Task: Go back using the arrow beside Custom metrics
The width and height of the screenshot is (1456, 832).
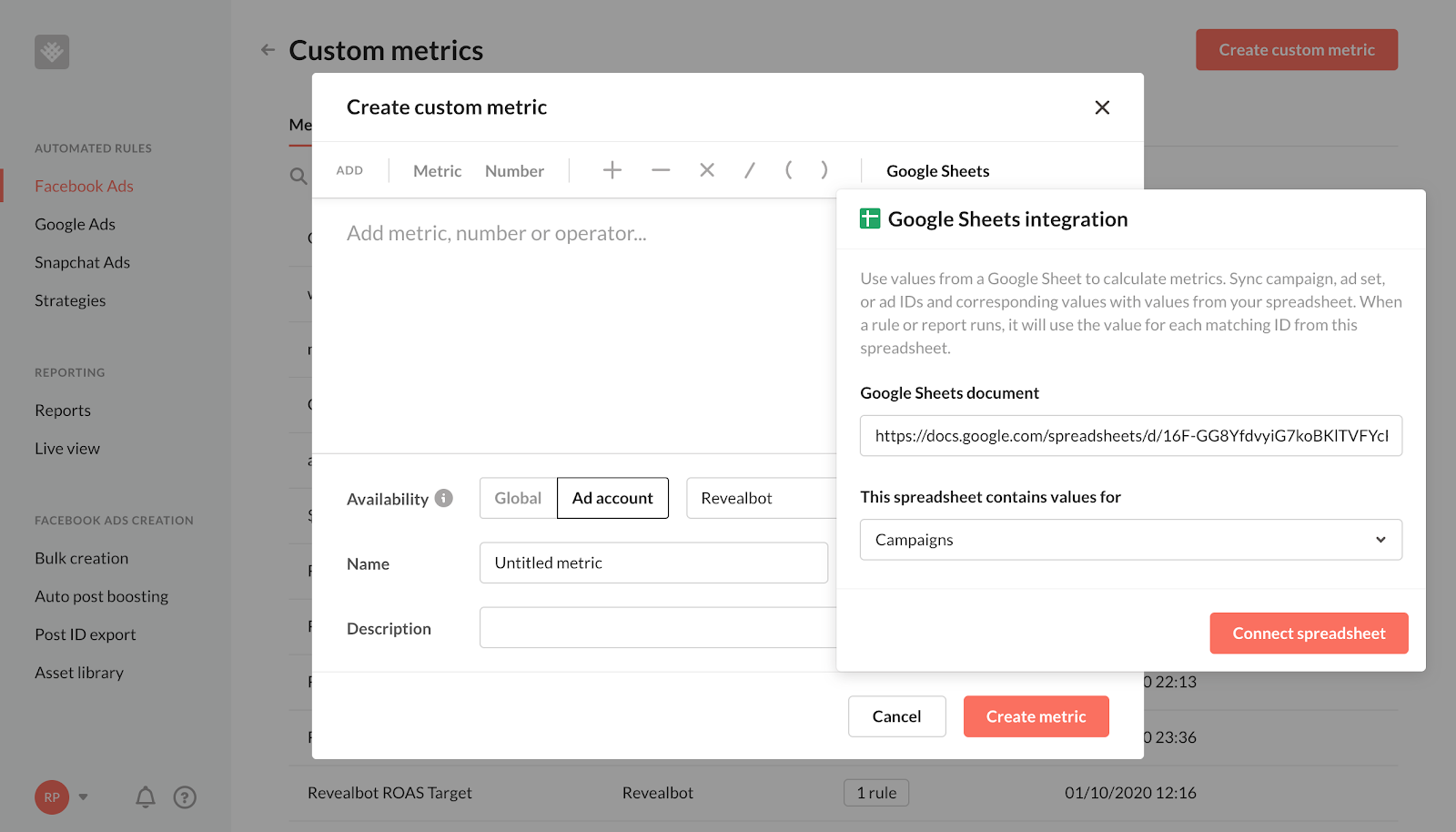Action: pos(268,50)
